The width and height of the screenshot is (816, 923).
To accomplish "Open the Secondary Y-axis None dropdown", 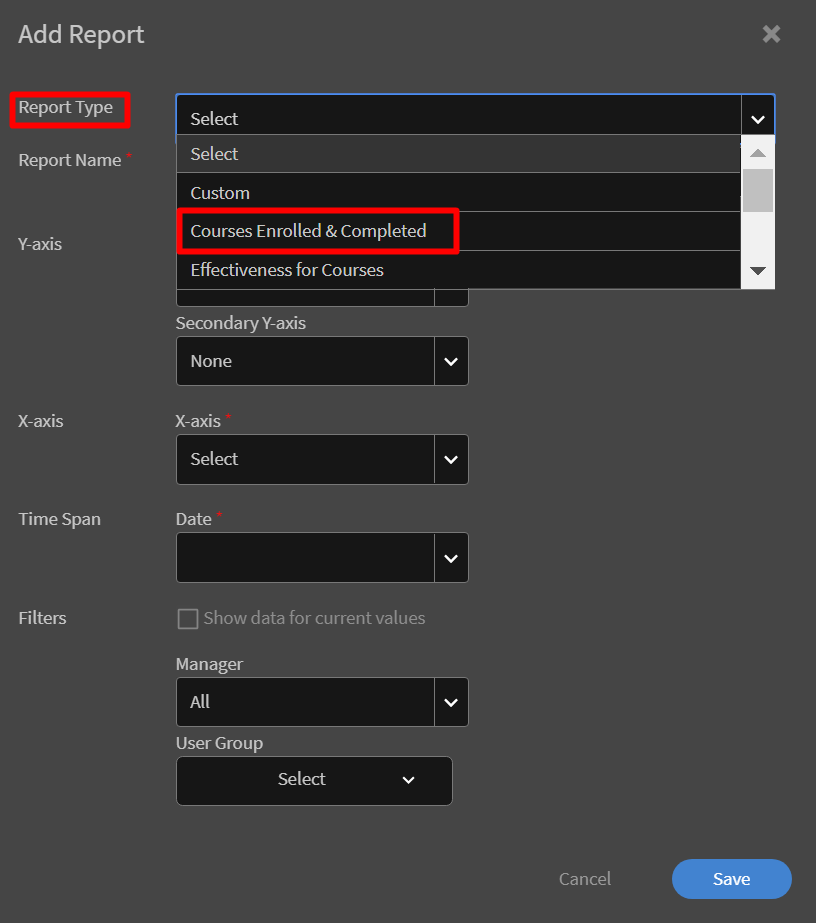I will coord(305,361).
